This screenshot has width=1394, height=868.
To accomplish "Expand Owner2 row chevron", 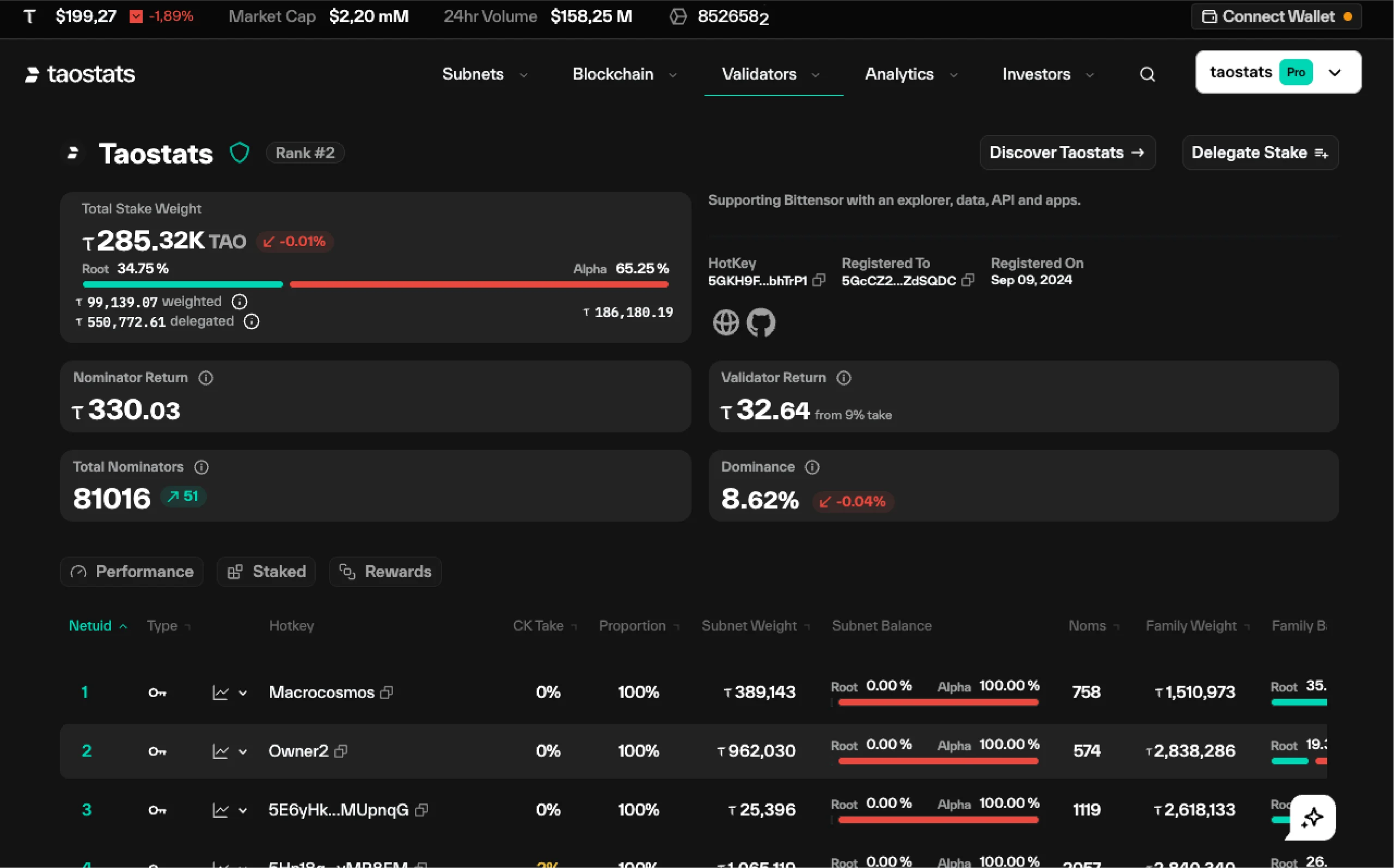I will tap(243, 751).
